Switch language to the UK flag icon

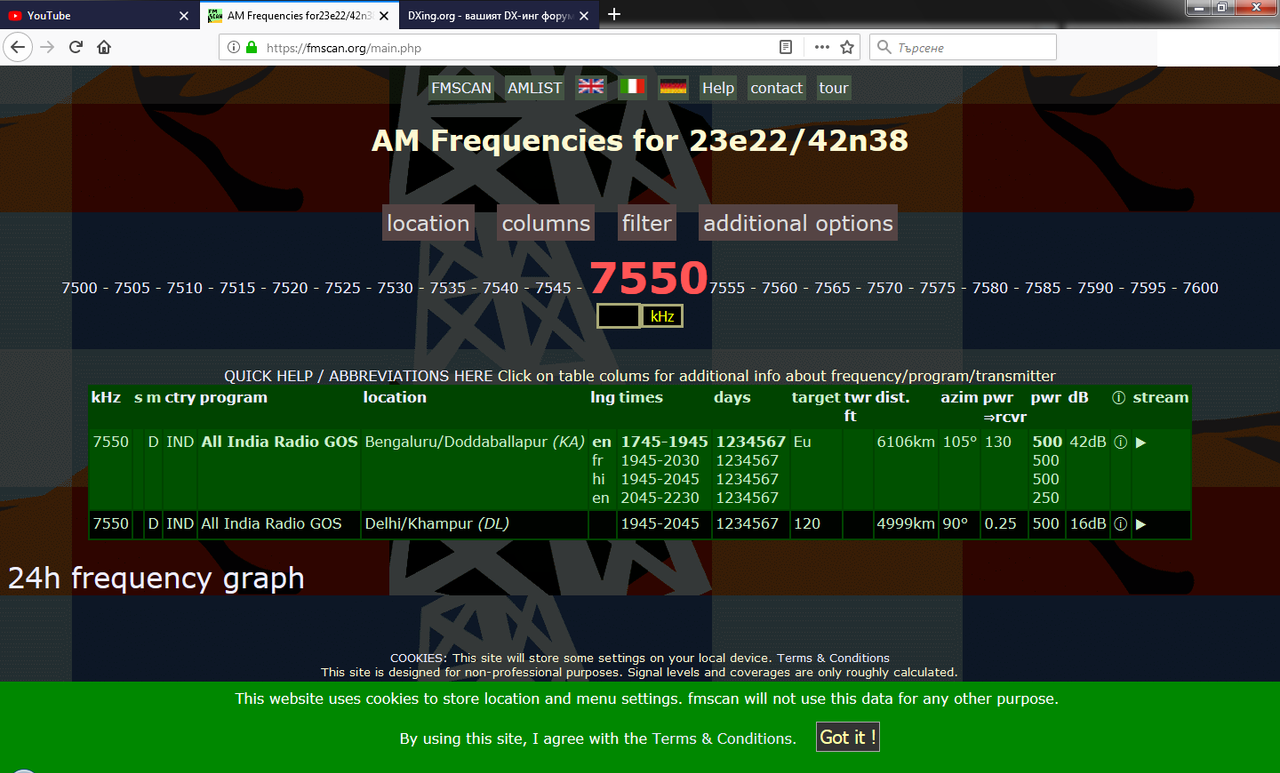tap(591, 87)
